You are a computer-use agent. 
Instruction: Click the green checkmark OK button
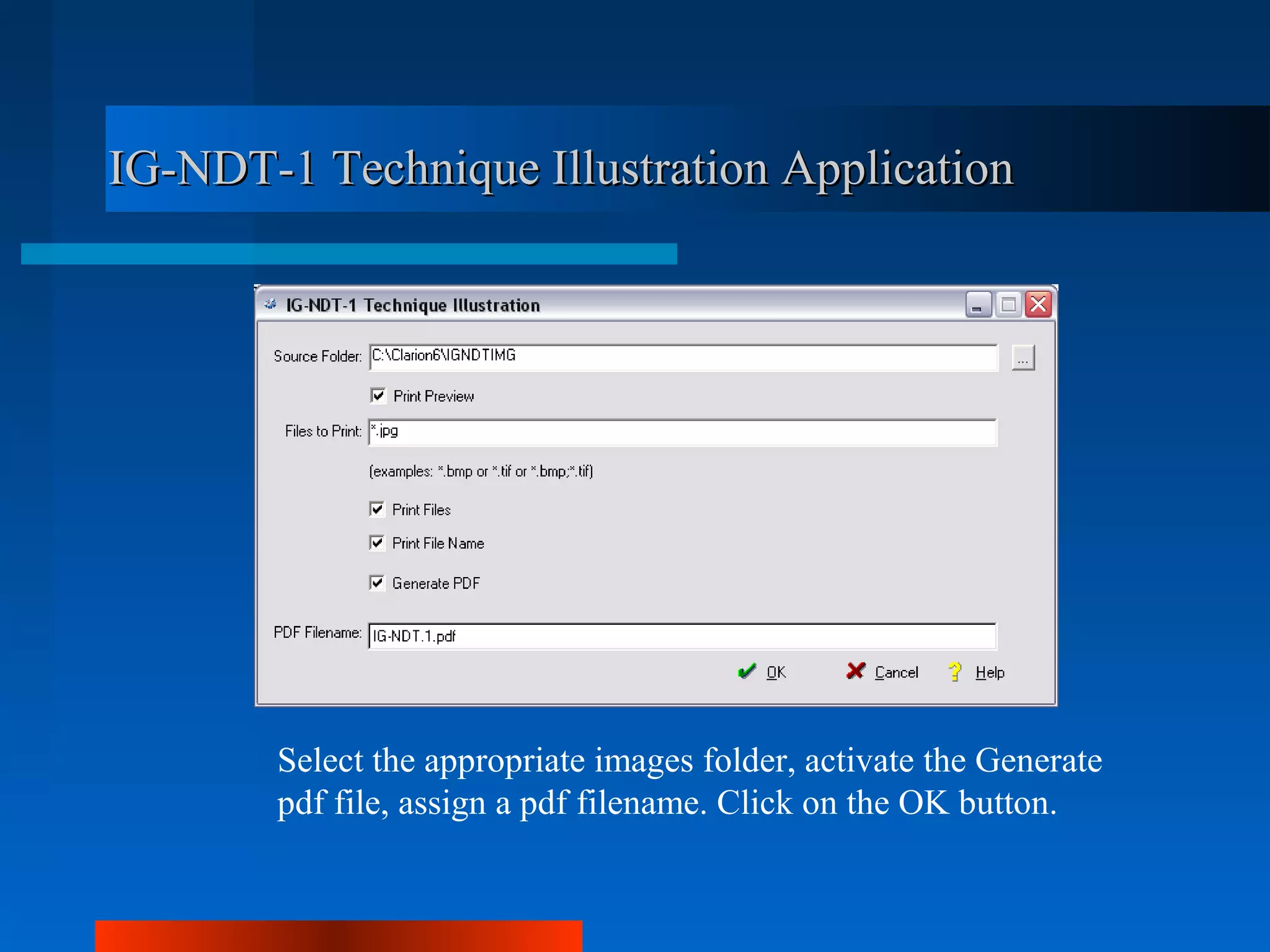click(x=762, y=672)
